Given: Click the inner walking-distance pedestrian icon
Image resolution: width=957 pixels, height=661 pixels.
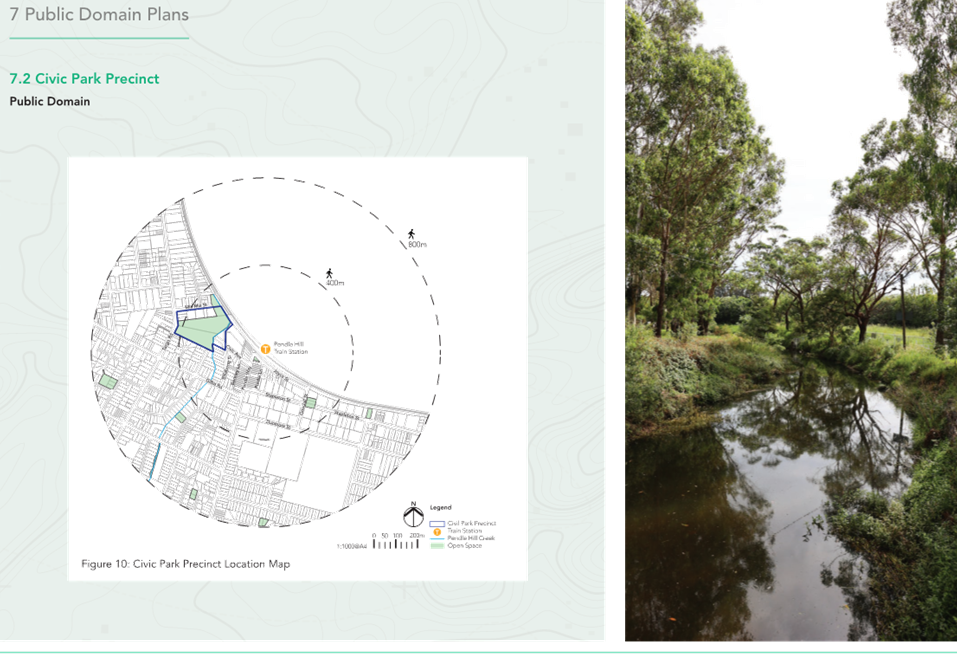Looking at the screenshot, I should [x=329, y=272].
